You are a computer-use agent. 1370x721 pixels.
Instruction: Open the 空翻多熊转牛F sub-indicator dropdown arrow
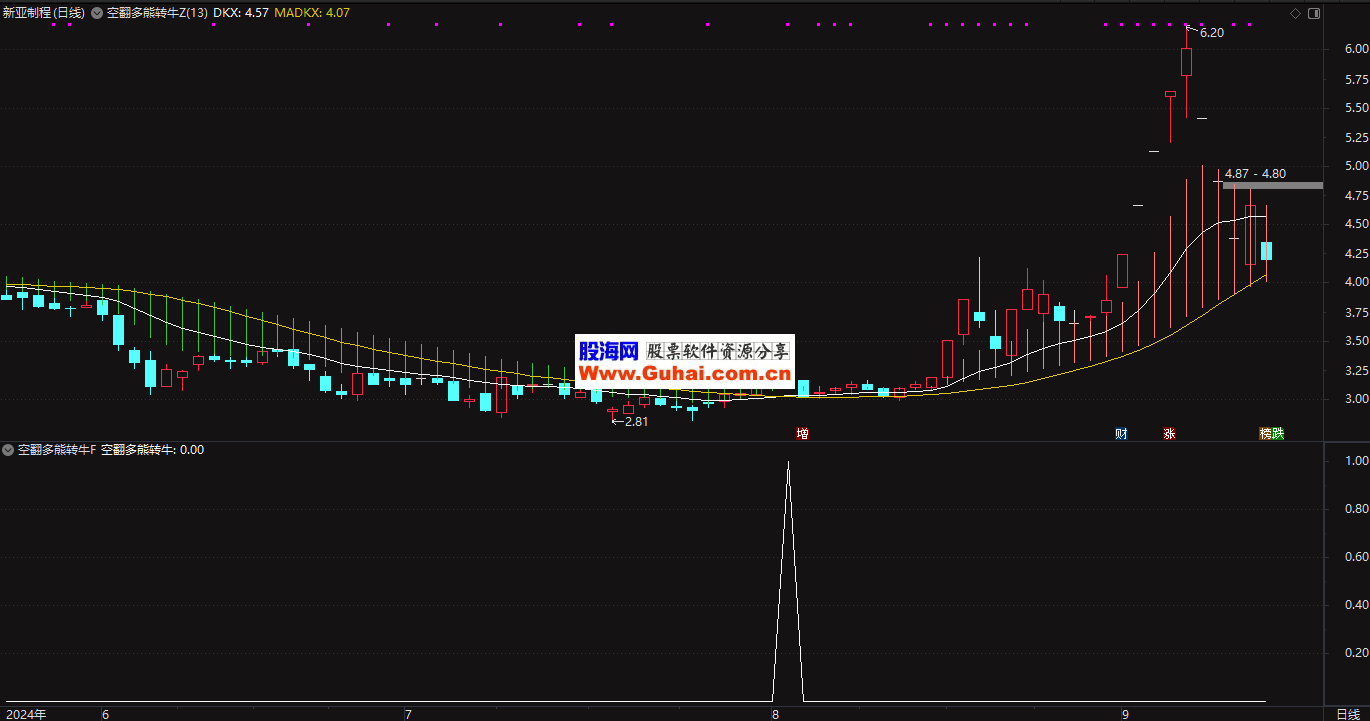pyautogui.click(x=8, y=450)
